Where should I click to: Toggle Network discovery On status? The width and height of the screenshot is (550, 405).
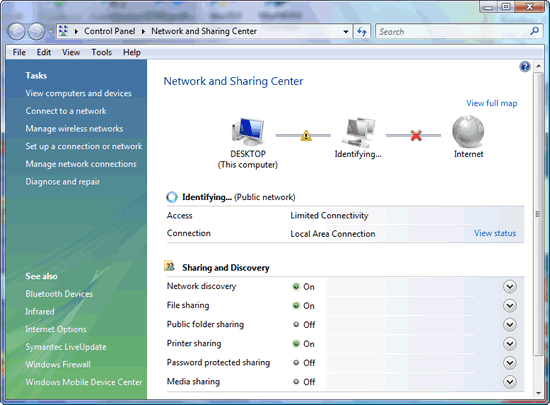click(304, 287)
